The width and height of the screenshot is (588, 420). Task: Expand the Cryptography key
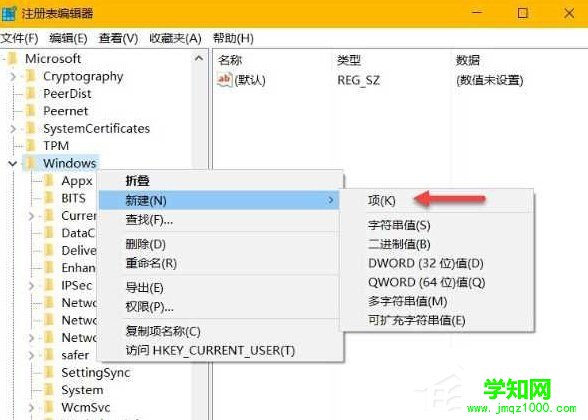point(13,76)
